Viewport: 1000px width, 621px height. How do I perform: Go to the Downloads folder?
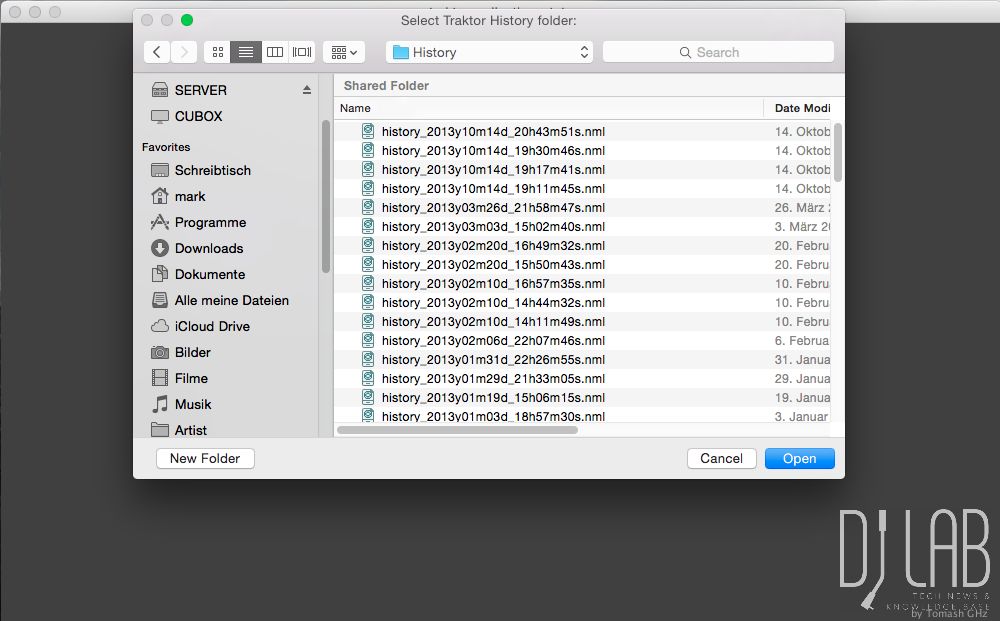208,248
